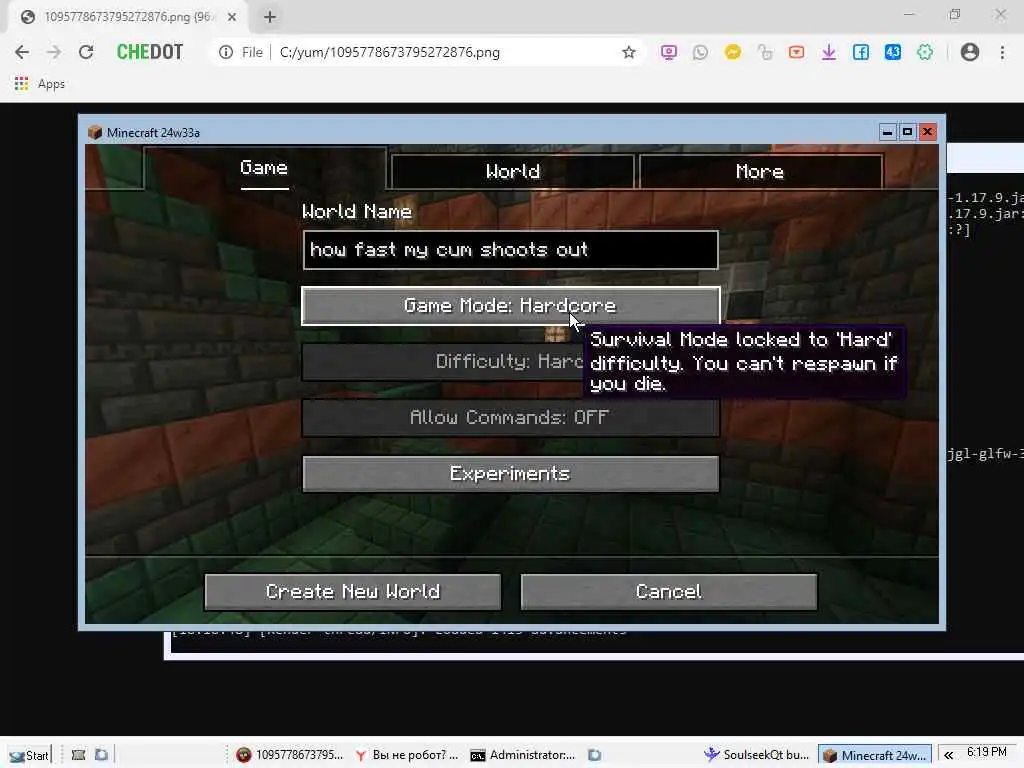Click the Minecraft window title icon
This screenshot has width=1024, height=768.
click(95, 133)
